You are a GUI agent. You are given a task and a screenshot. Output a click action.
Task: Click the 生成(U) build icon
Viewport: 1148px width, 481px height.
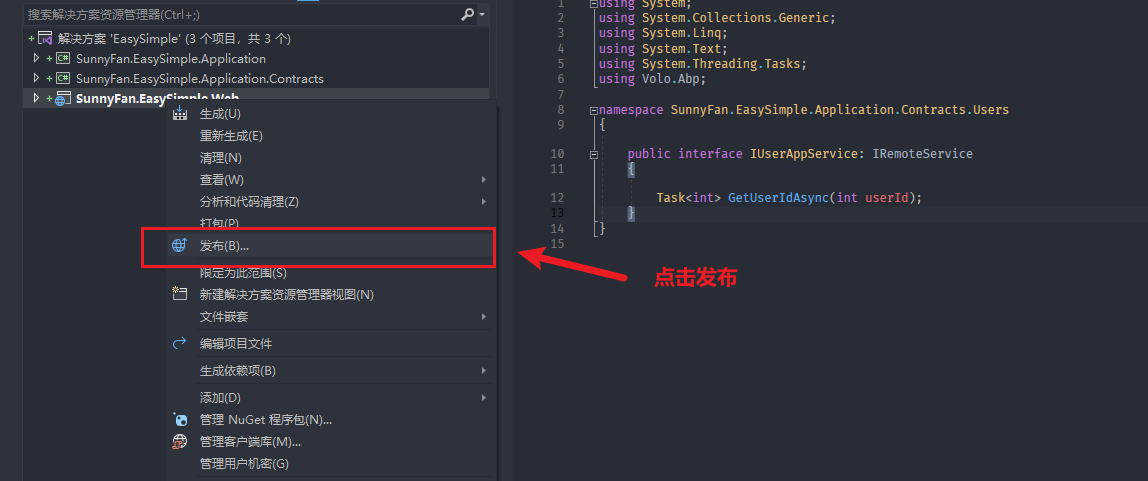(x=179, y=113)
